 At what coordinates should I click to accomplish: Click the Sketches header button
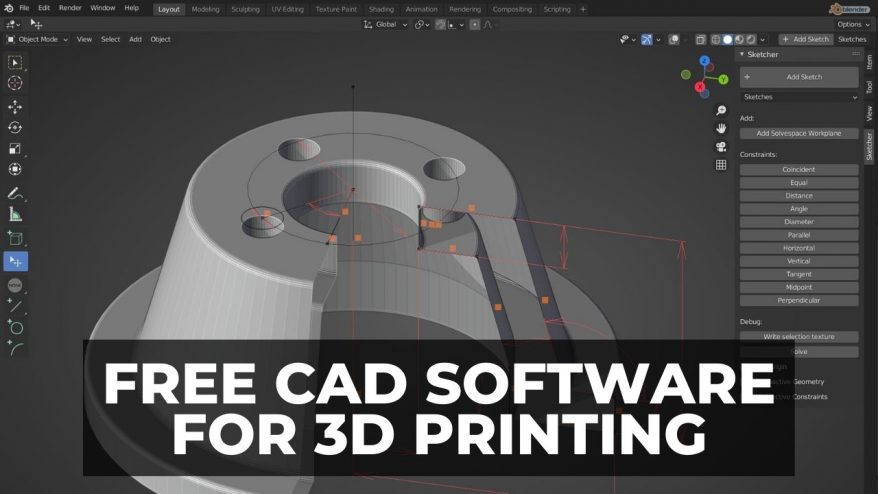[852, 39]
